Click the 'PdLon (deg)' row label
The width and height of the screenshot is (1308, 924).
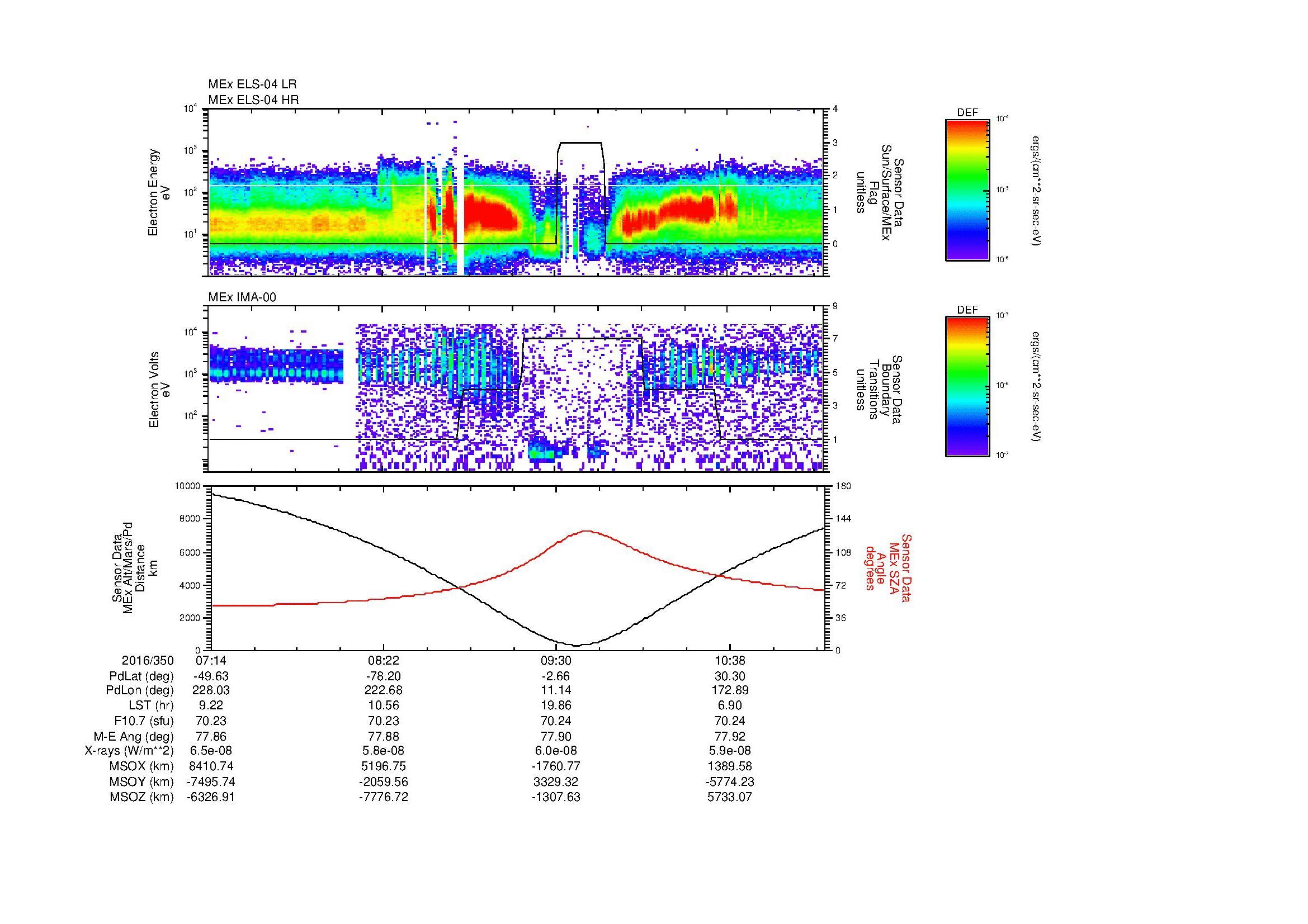pos(140,690)
